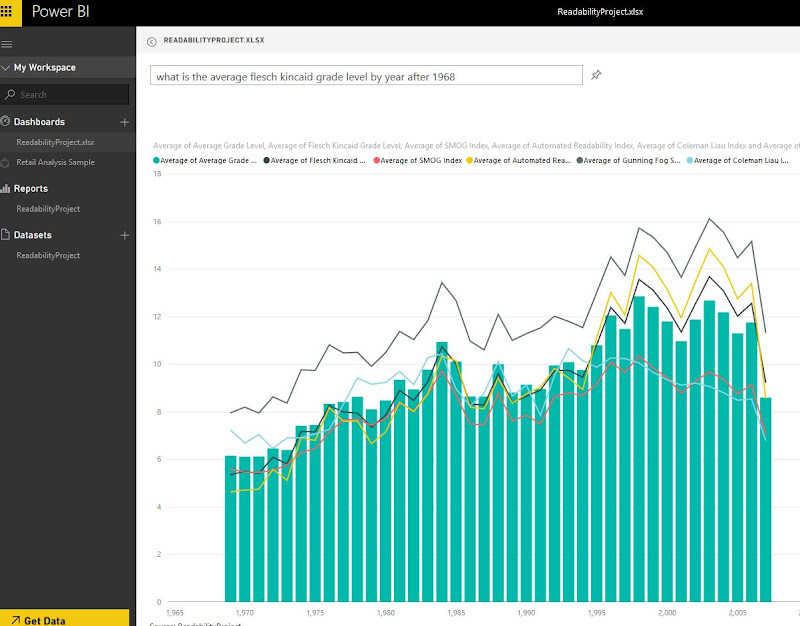The width and height of the screenshot is (800, 626).
Task: Select the yellow Automated Readability legend swatch
Action: 469,160
